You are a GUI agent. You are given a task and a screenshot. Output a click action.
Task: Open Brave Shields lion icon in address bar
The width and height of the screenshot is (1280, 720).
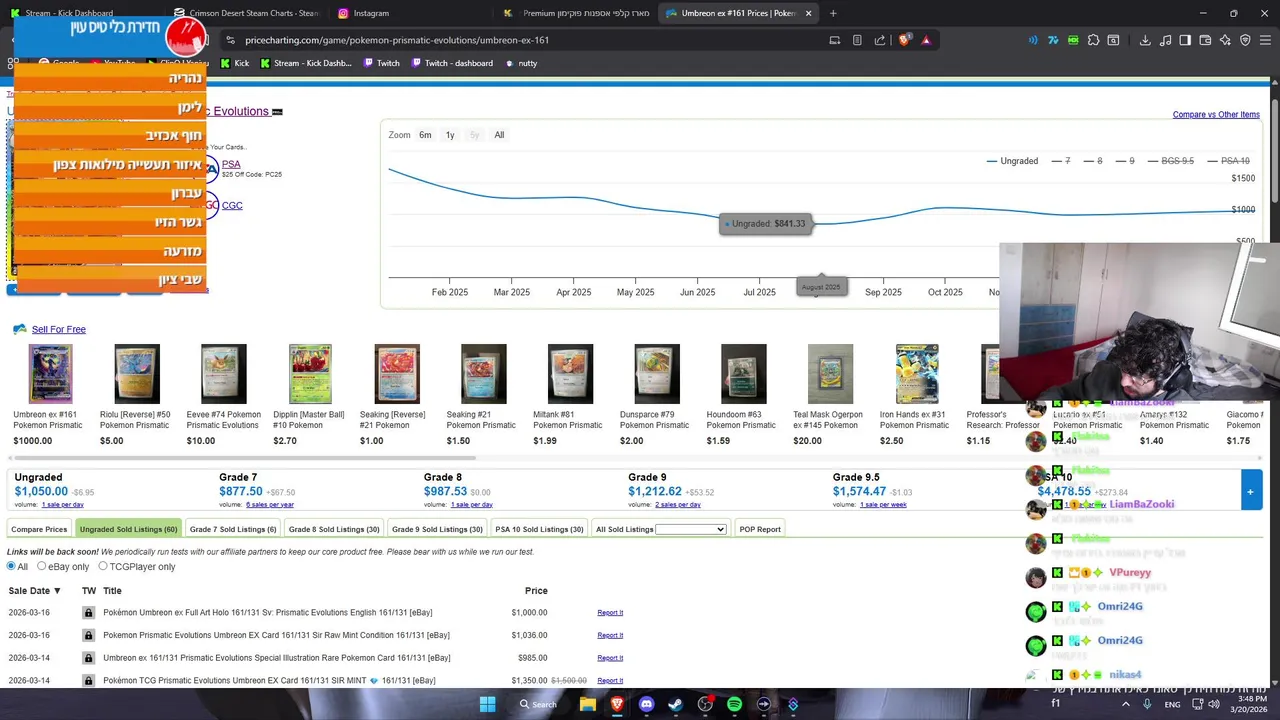click(x=905, y=40)
